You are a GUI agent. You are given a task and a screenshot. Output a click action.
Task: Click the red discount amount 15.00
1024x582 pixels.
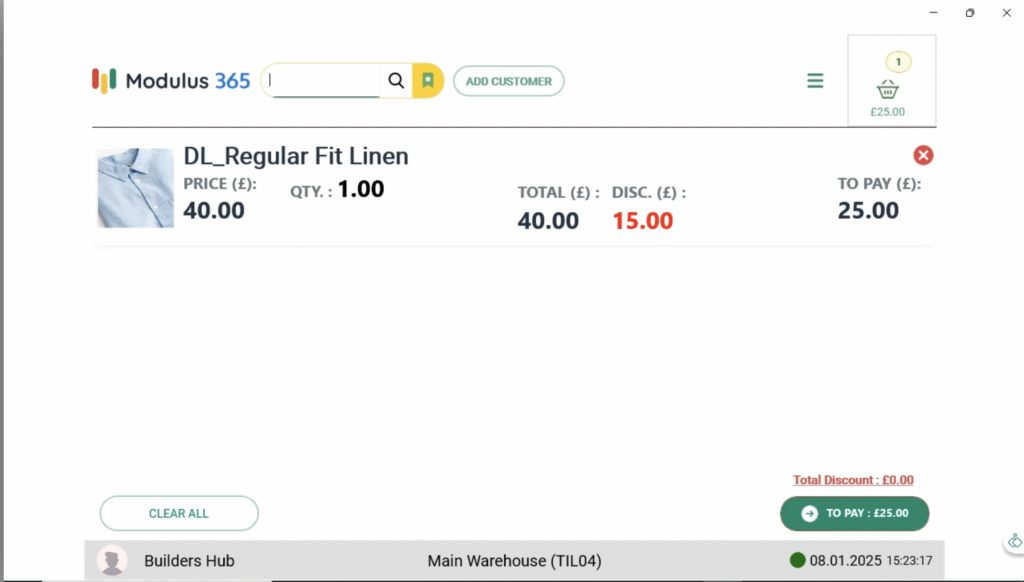pos(642,221)
